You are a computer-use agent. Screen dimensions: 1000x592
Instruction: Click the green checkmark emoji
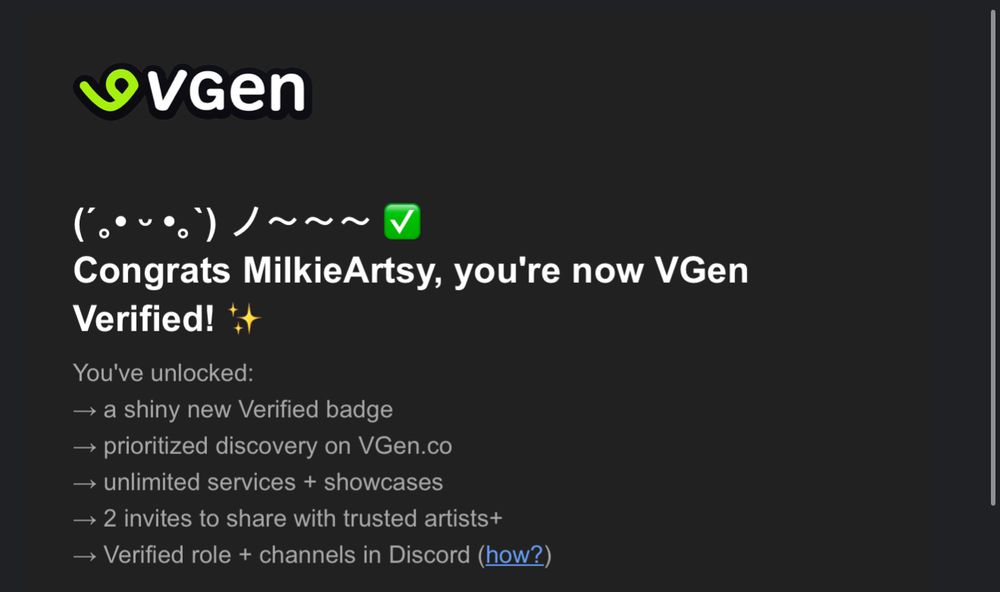coord(402,221)
